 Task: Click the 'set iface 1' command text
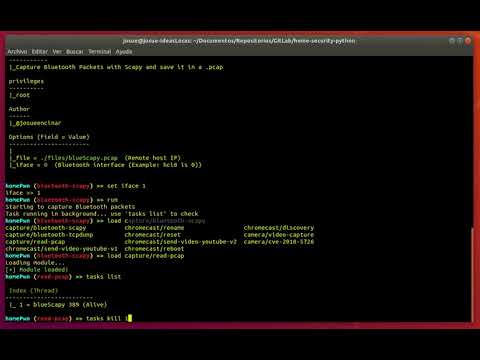pyautogui.click(x=126, y=186)
